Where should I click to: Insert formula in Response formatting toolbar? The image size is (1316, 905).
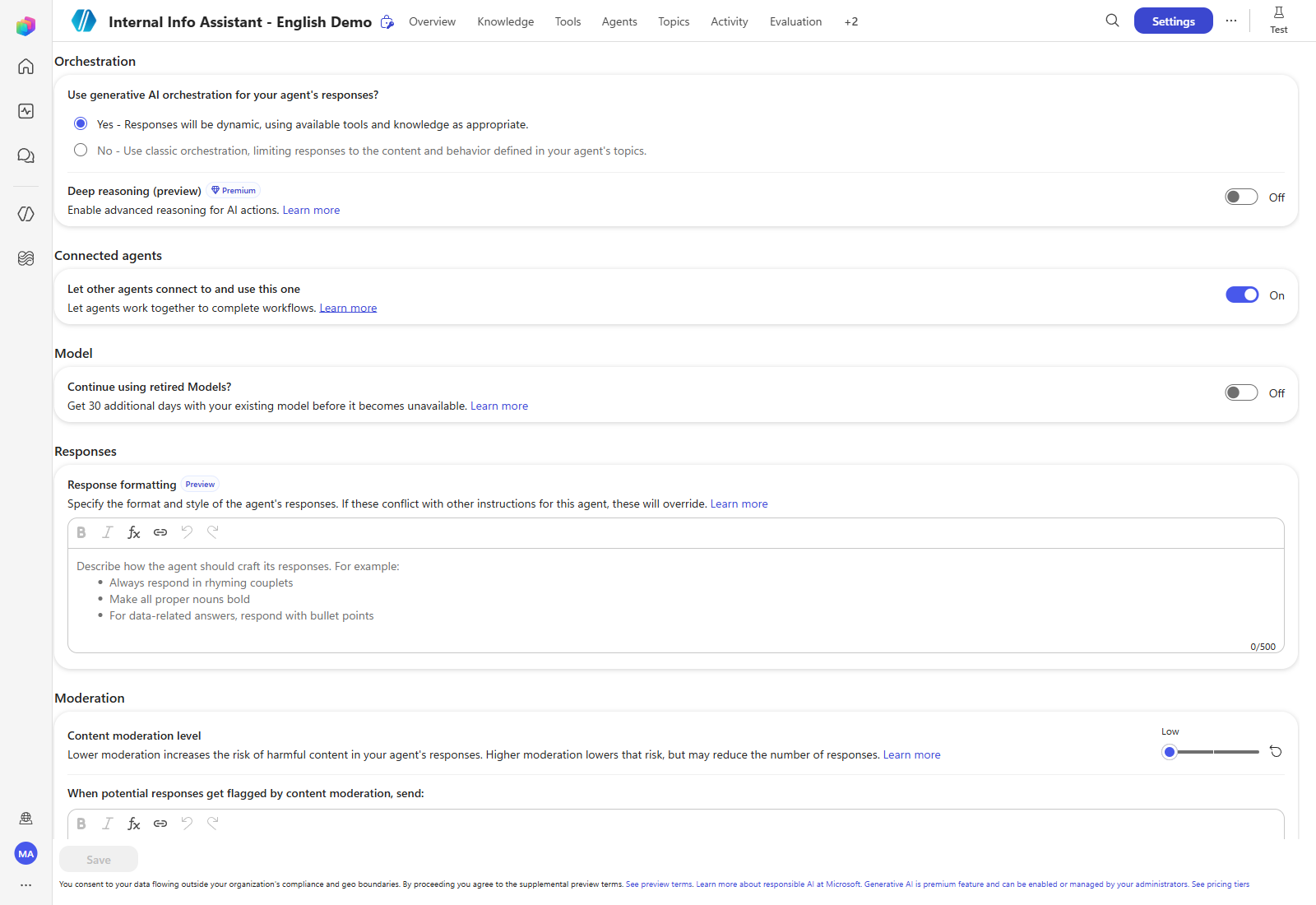point(134,532)
